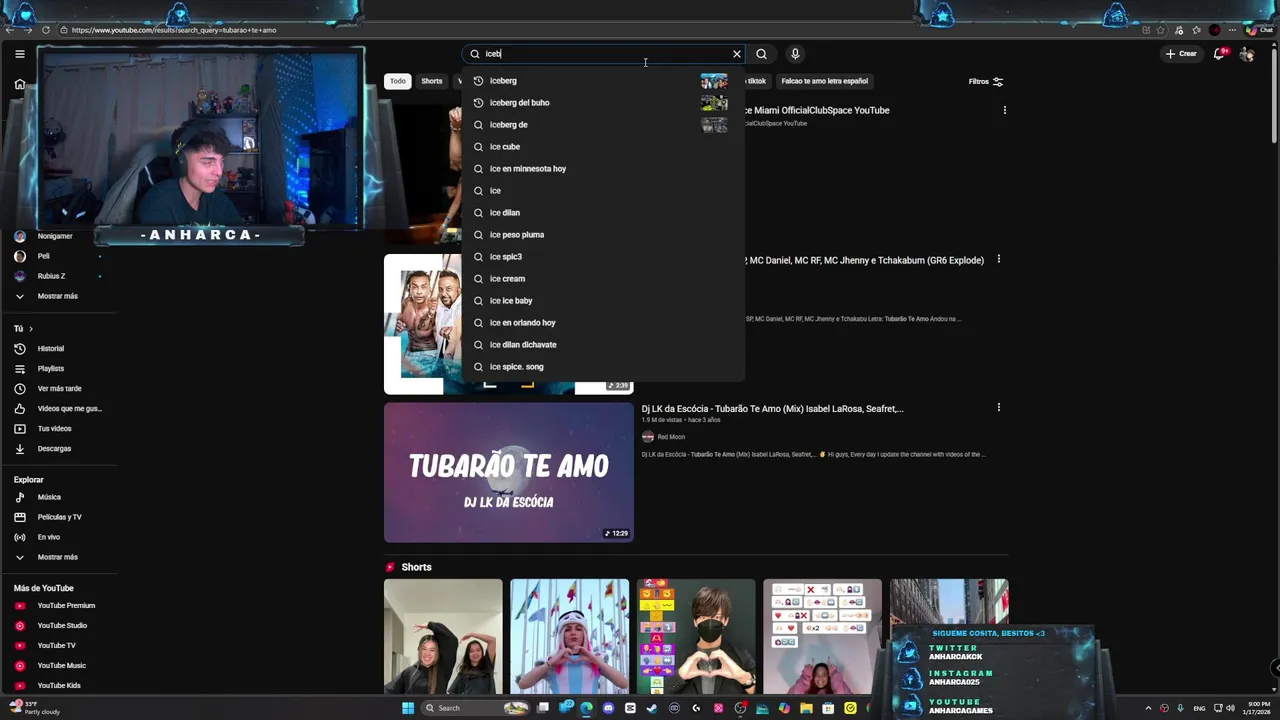Click the browser address bar URL

pos(174,30)
